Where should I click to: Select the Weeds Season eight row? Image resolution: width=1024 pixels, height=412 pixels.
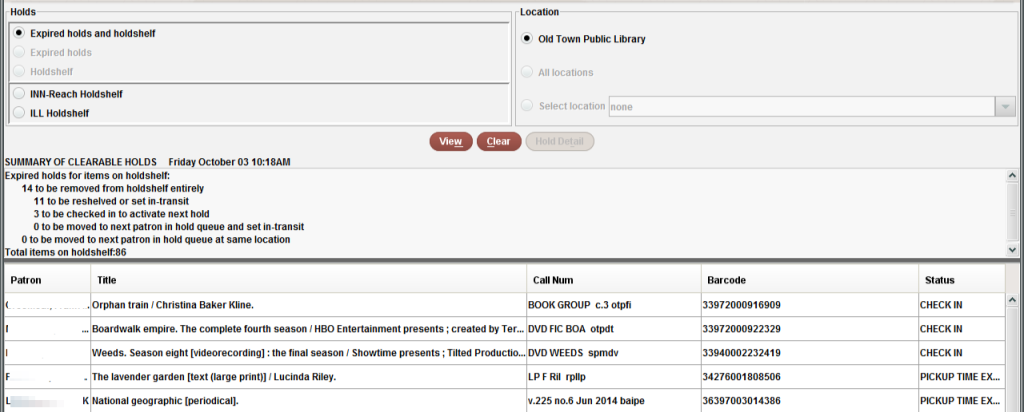tap(306, 352)
